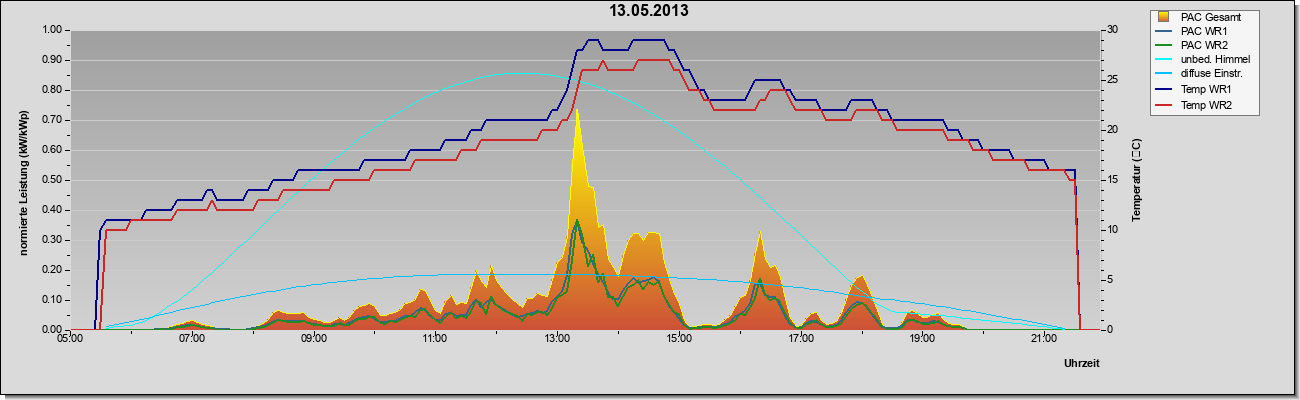Click the 0.50 power axis value
The height and width of the screenshot is (400, 1300).
53,180
